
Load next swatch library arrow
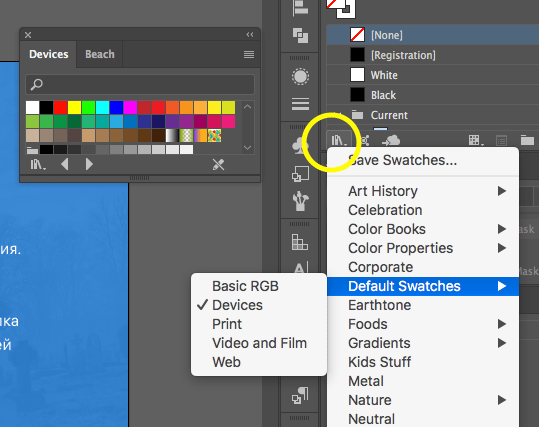[89, 164]
